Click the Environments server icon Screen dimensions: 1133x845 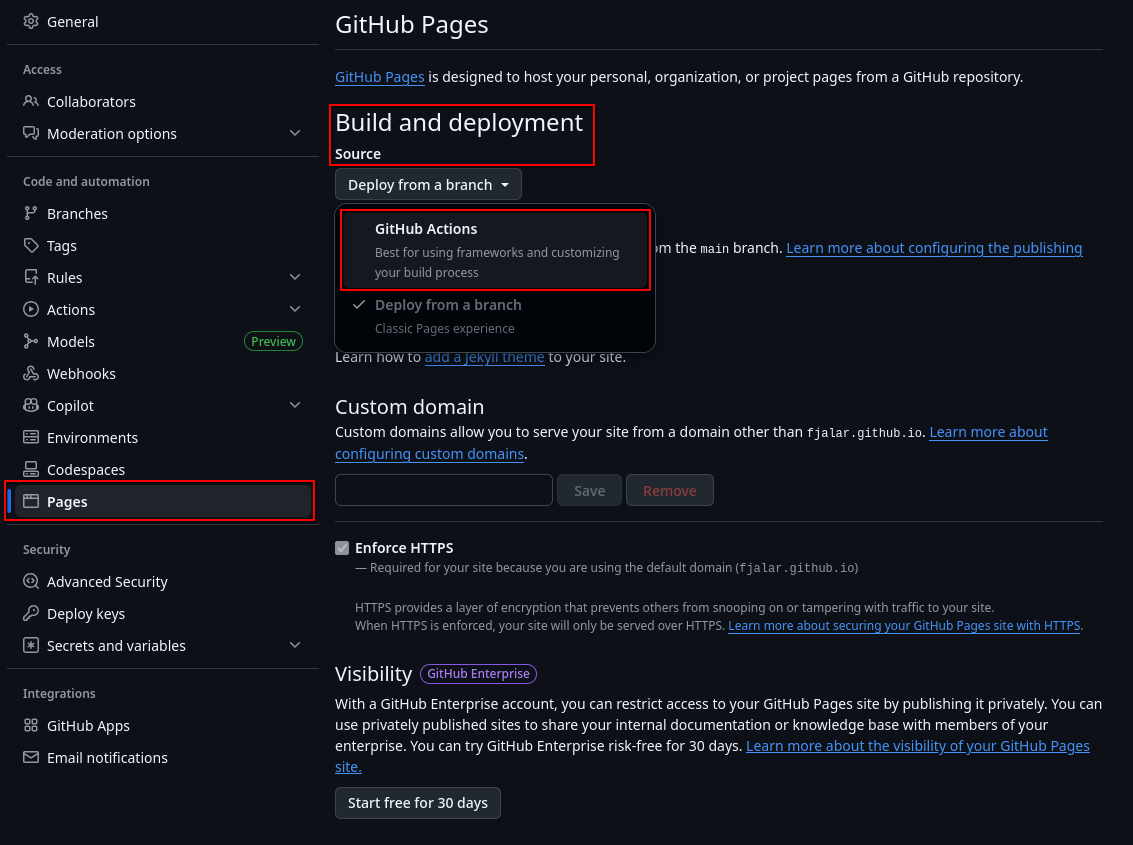click(x=30, y=437)
